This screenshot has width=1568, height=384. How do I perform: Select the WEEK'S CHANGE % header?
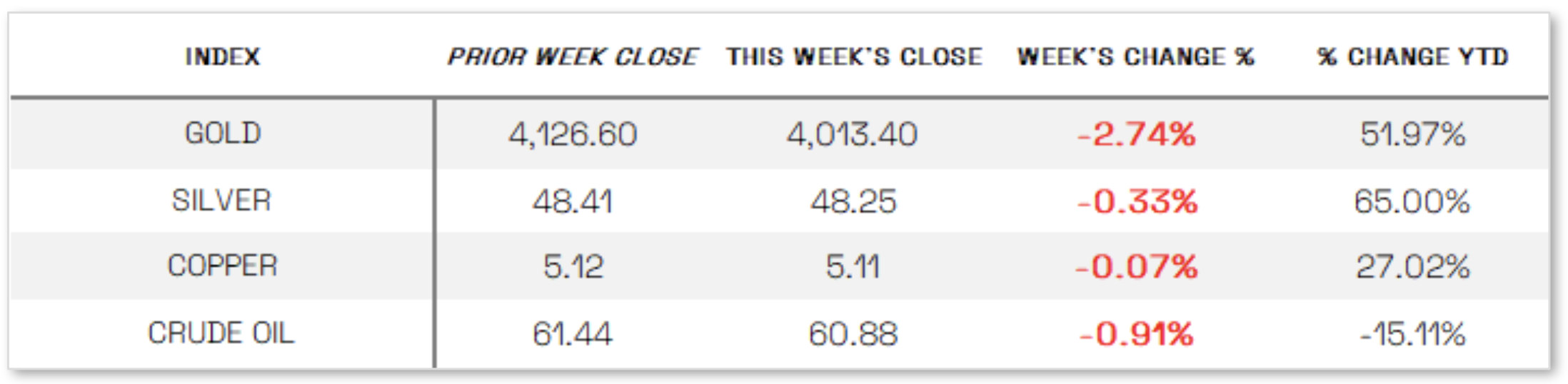coord(1135,56)
